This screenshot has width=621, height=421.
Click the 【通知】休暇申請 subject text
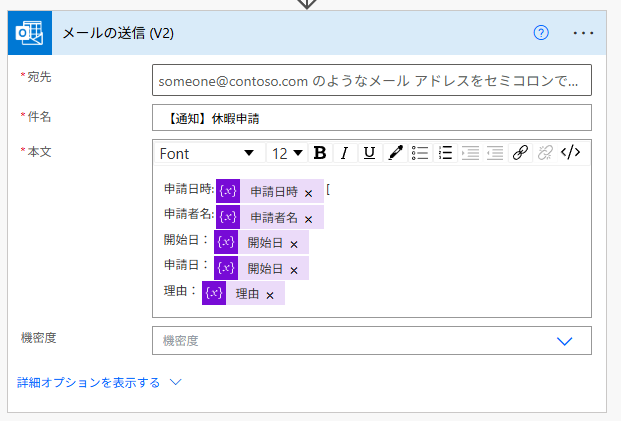[x=212, y=118]
